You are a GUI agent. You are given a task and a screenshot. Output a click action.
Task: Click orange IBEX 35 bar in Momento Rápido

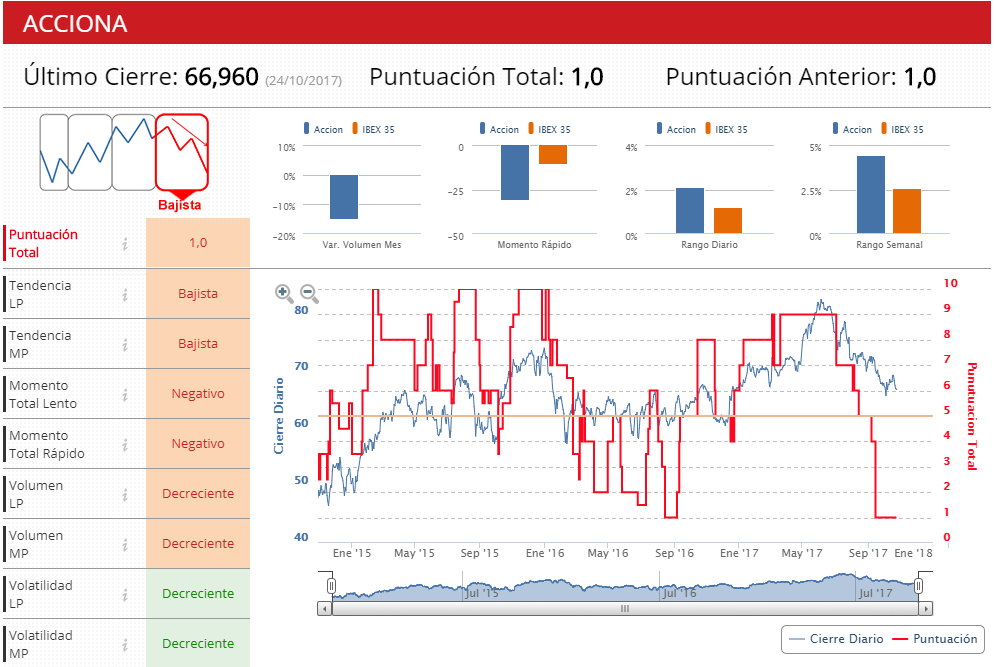pyautogui.click(x=553, y=154)
